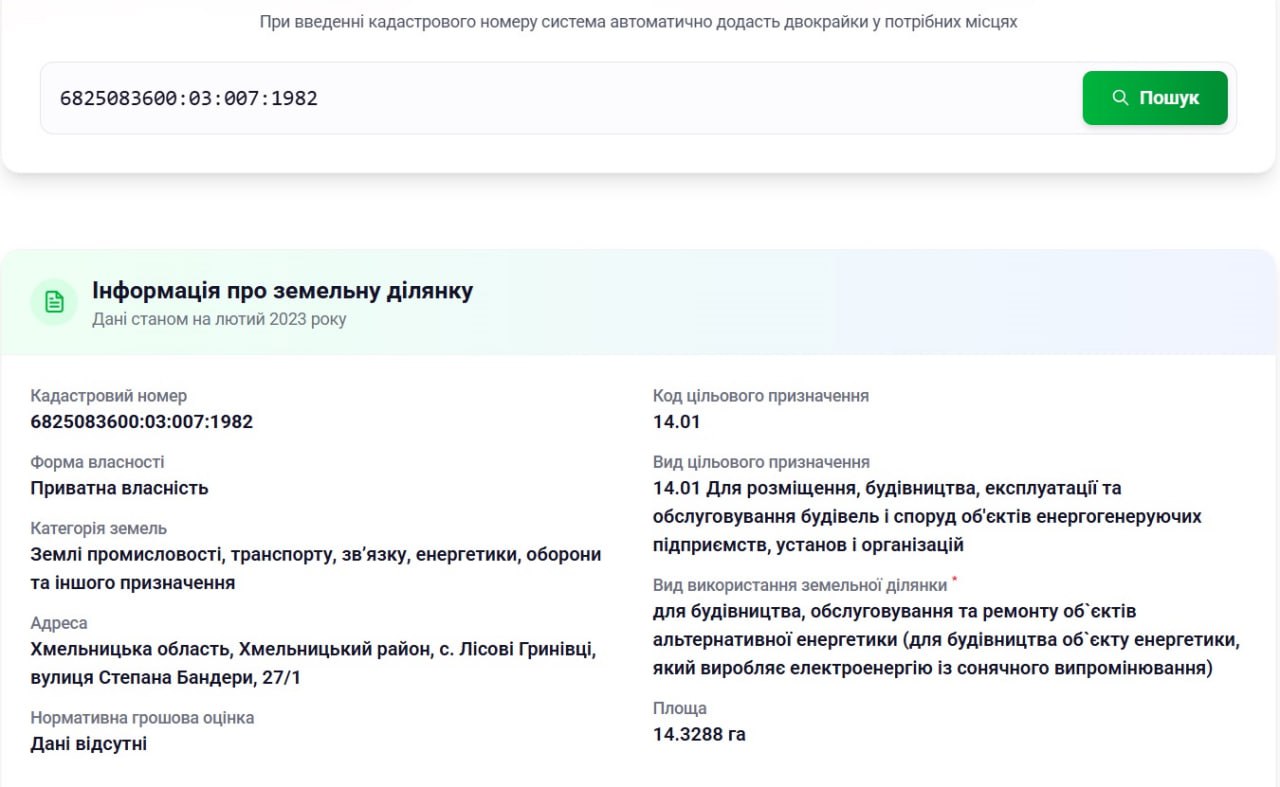1280x787 pixels.
Task: Click the 'Інформація про земельну ділянку' heading
Action: point(282,291)
